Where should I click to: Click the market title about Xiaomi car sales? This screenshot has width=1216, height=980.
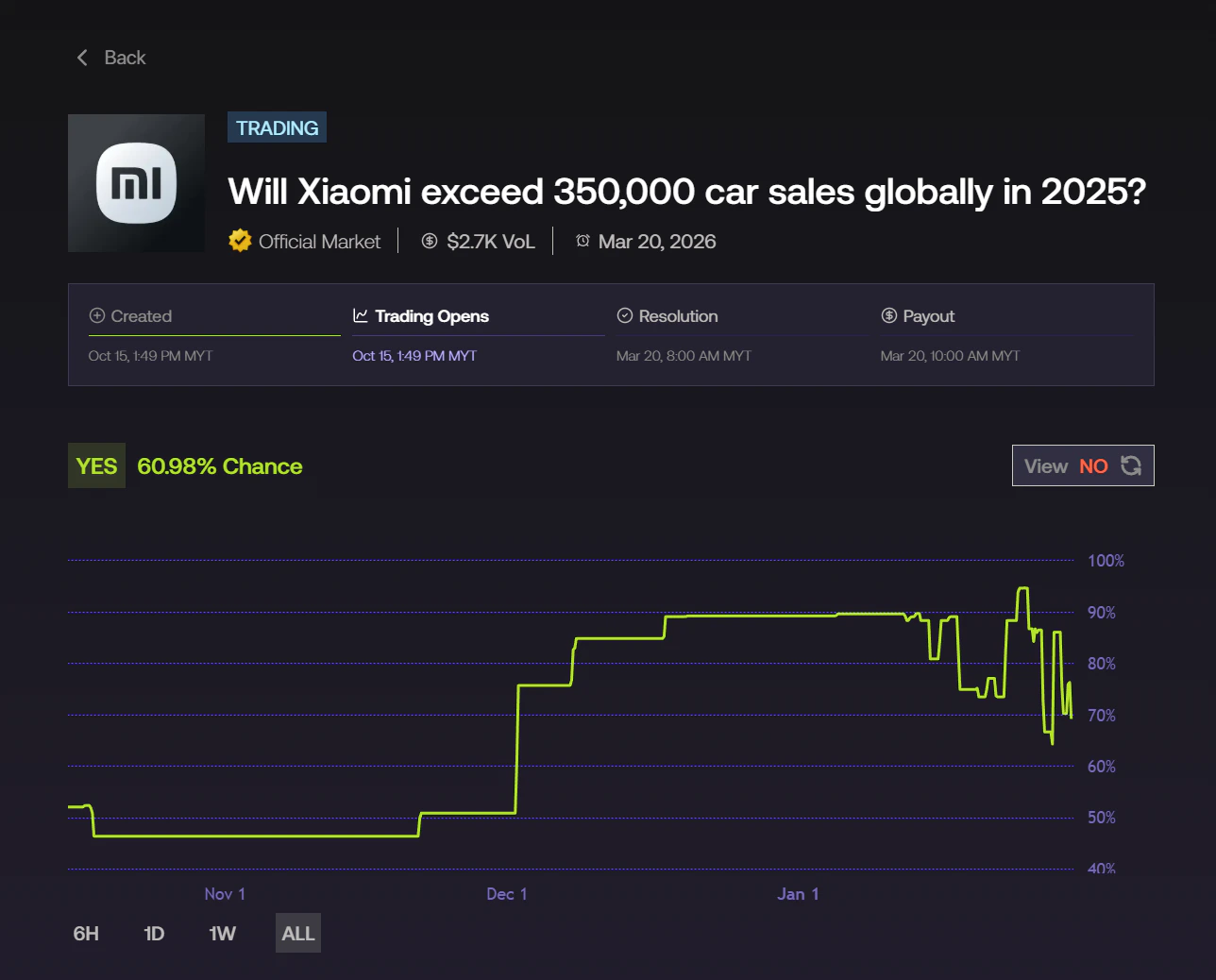(686, 192)
